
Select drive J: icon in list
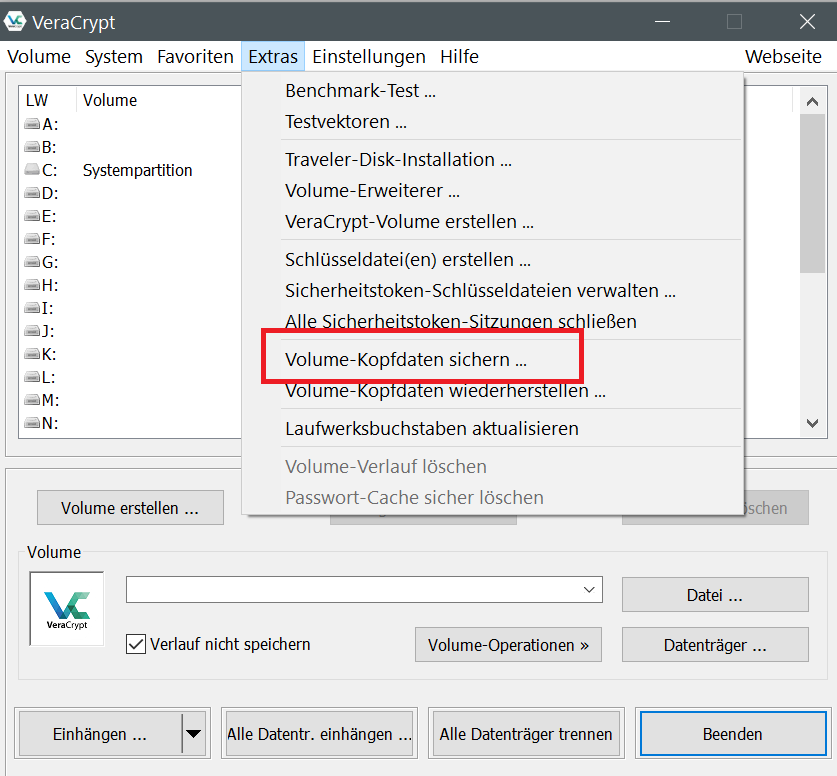tap(32, 331)
